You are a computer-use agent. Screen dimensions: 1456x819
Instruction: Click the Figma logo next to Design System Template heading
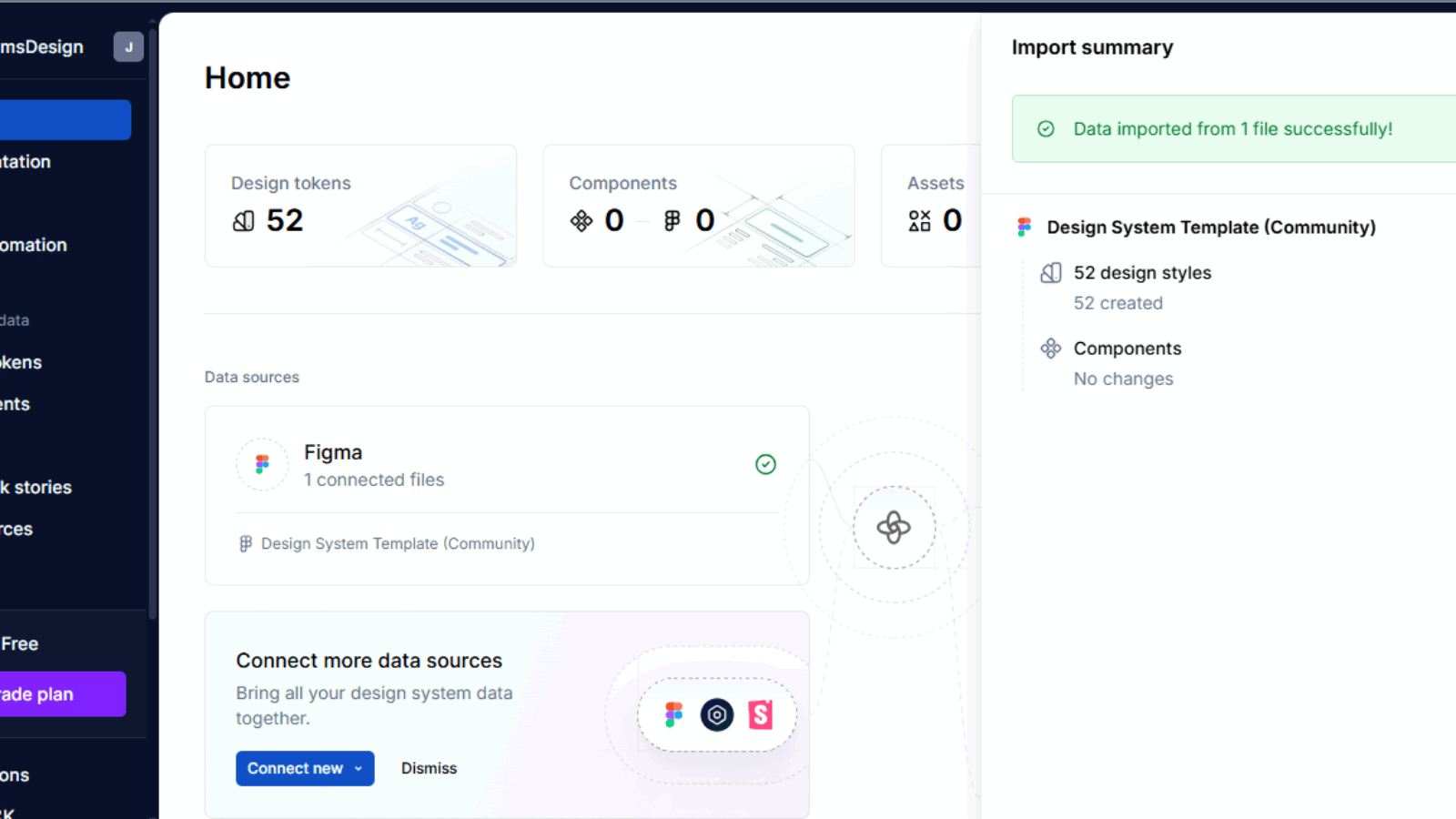click(1025, 227)
